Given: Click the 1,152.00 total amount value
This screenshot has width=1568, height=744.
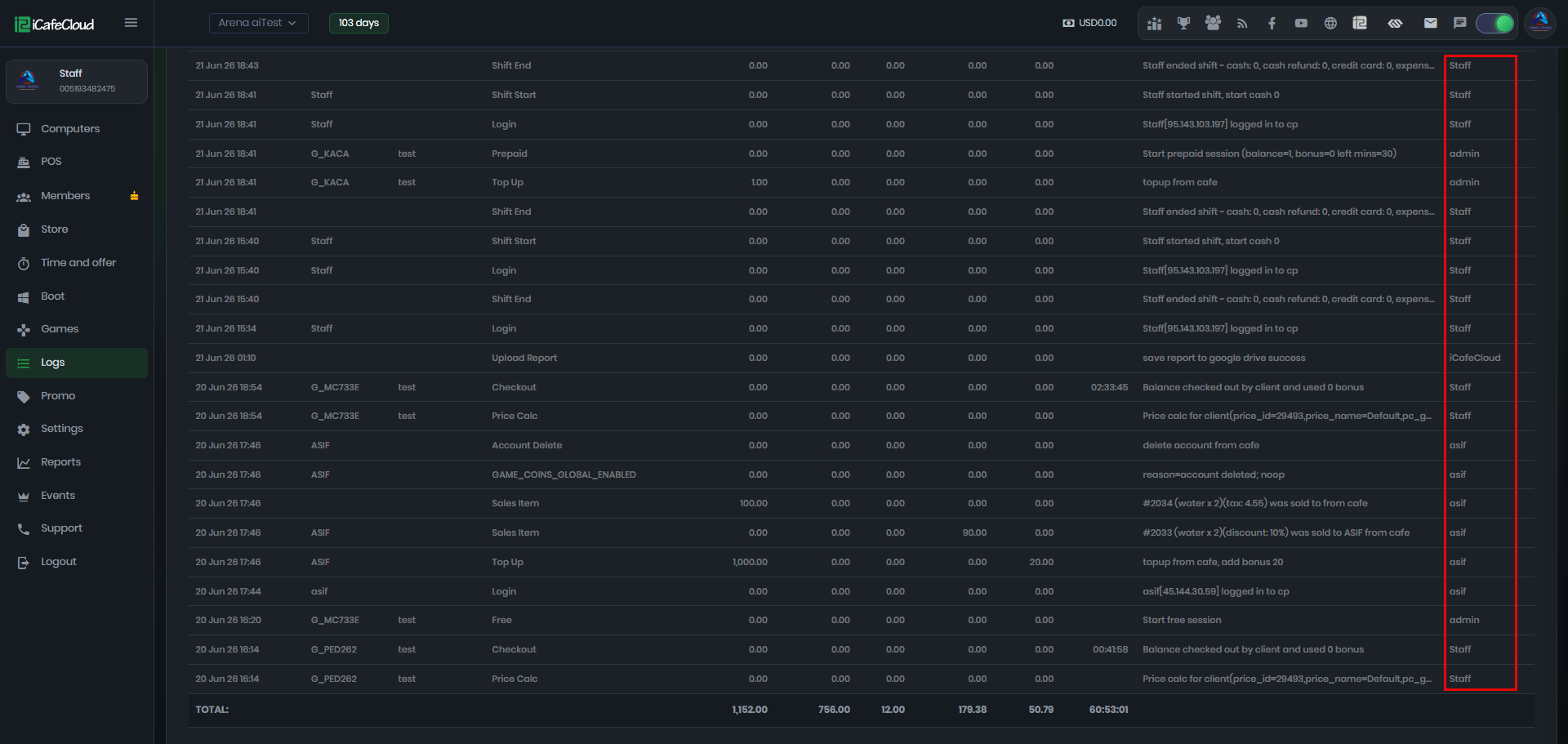Looking at the screenshot, I should click(x=750, y=710).
